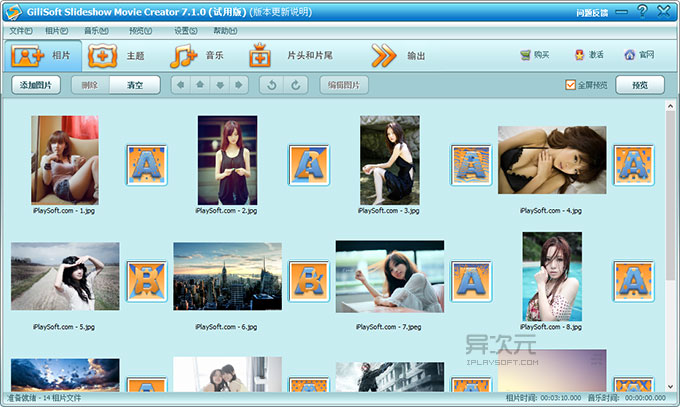Click transition B icon after photo 5.jpg
The width and height of the screenshot is (680, 407).
click(x=147, y=281)
